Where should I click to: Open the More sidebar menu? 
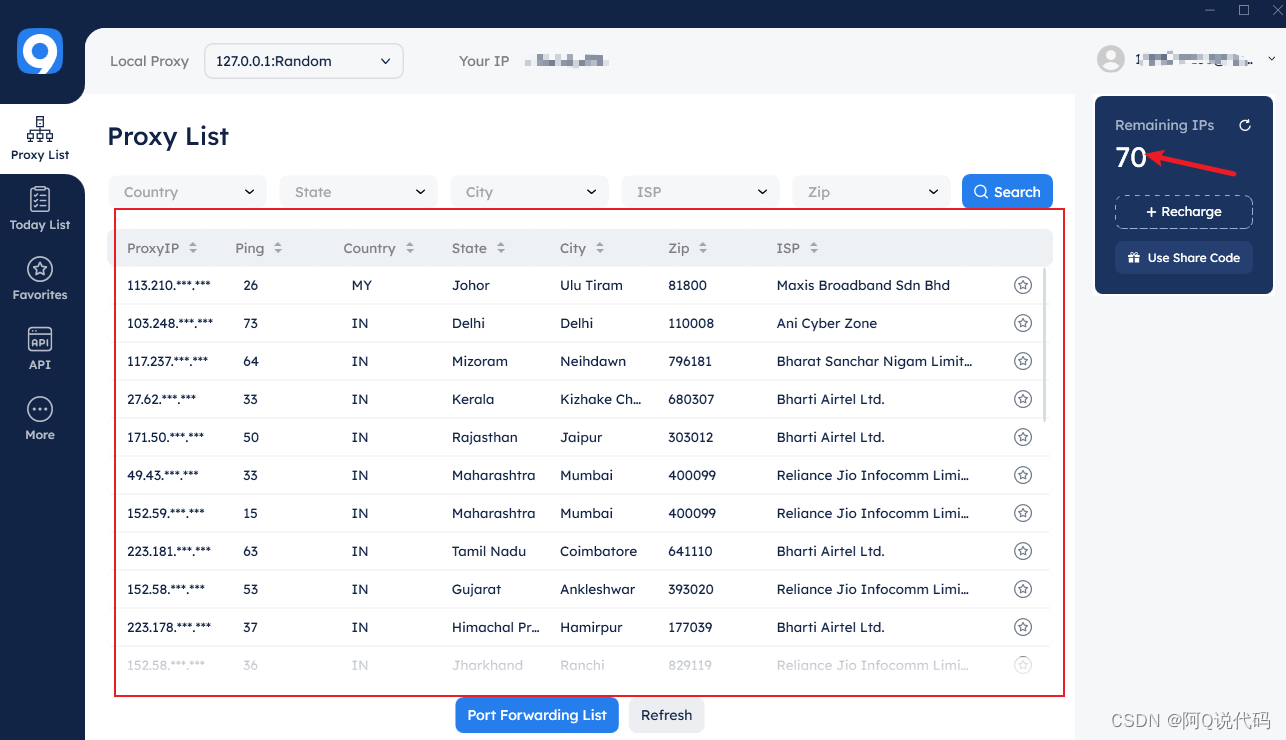click(40, 419)
